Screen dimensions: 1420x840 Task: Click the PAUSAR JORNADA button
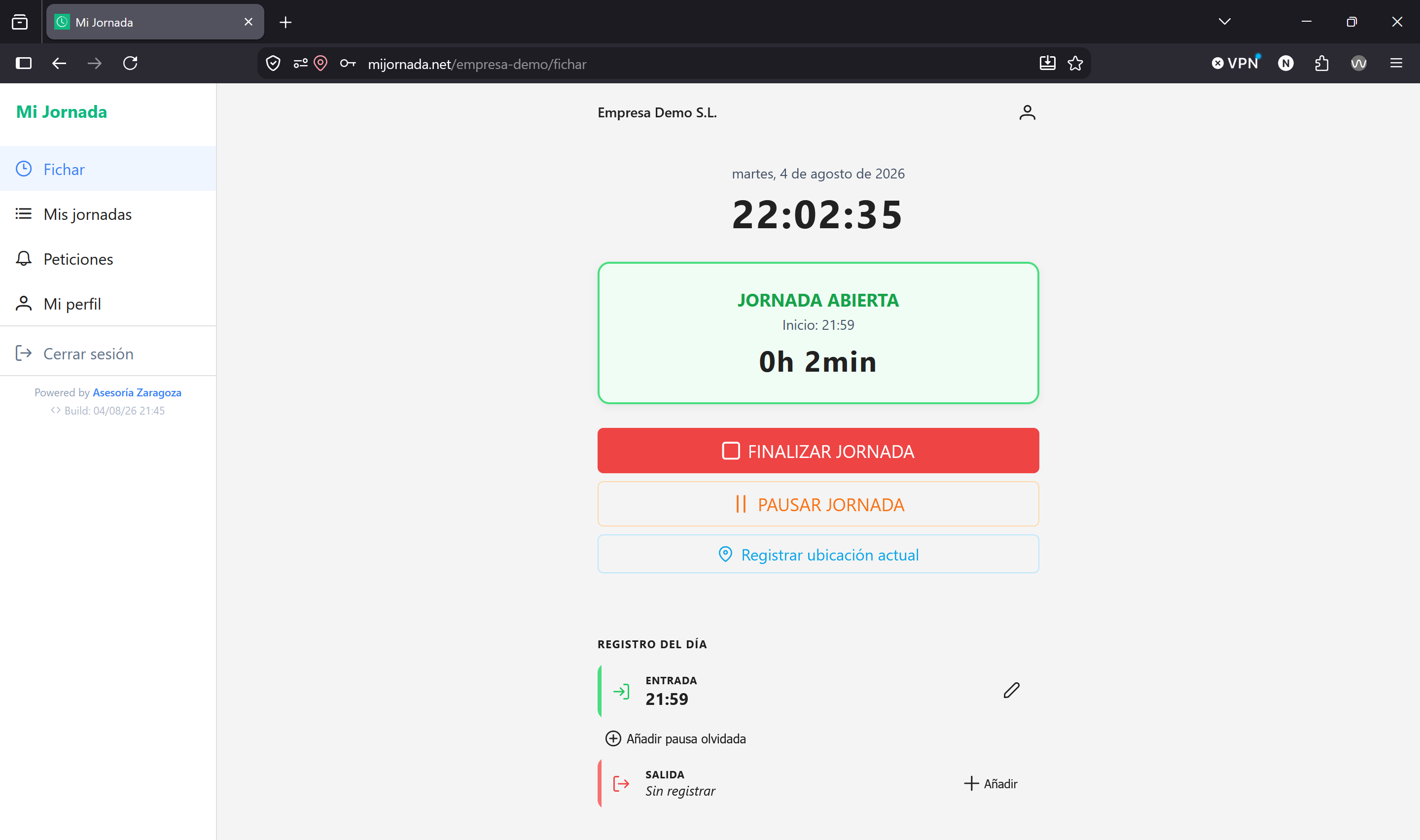(818, 504)
